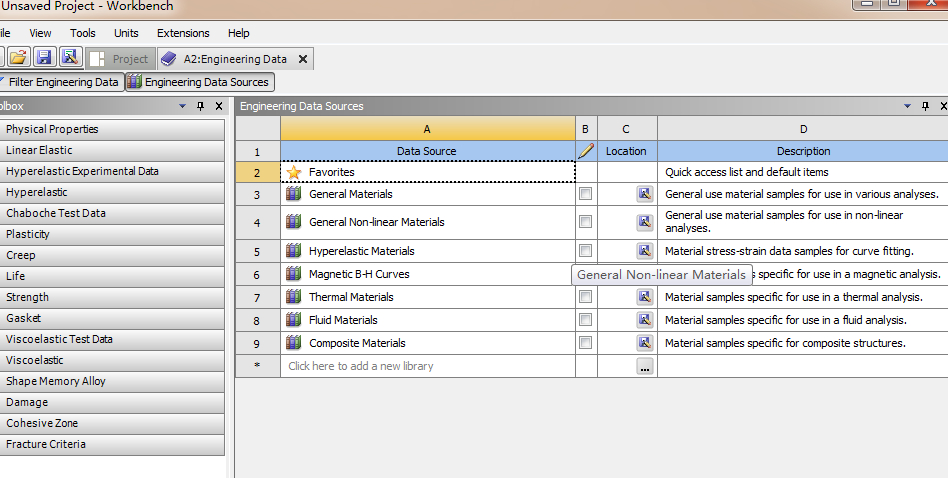948x478 pixels.
Task: Open the View menu
Action: point(40,33)
